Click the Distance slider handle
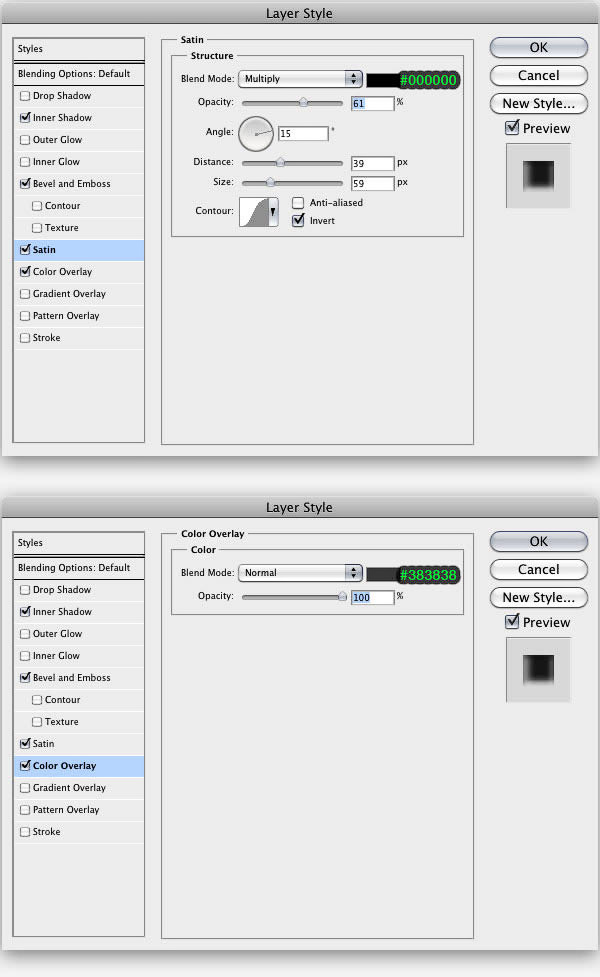Screen dimensions: 600x977 (x=280, y=163)
